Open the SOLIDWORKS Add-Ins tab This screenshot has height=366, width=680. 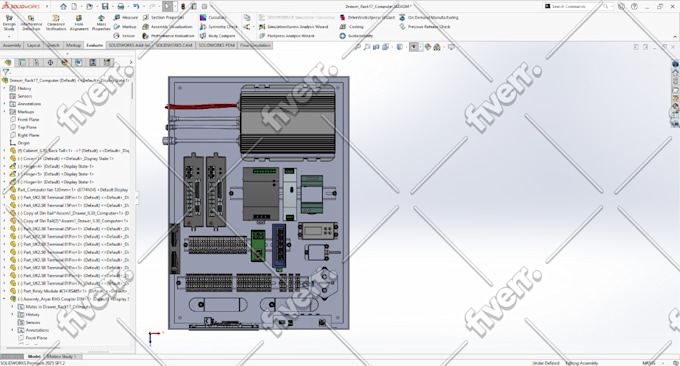point(129,45)
